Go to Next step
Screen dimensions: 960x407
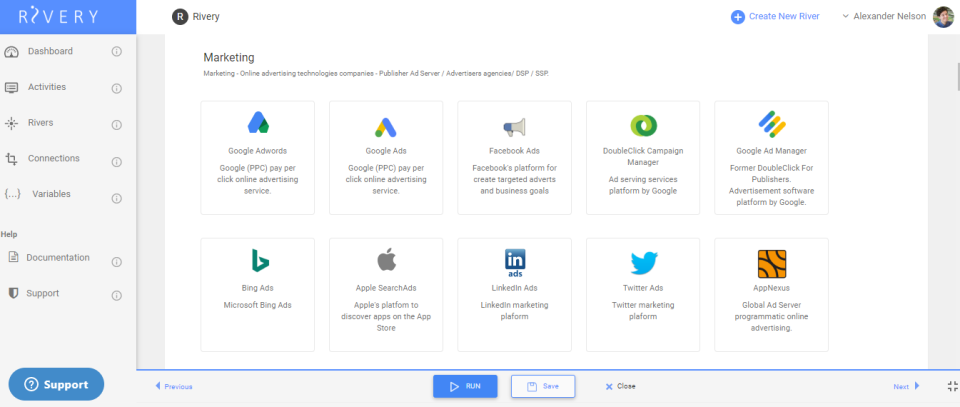point(907,386)
